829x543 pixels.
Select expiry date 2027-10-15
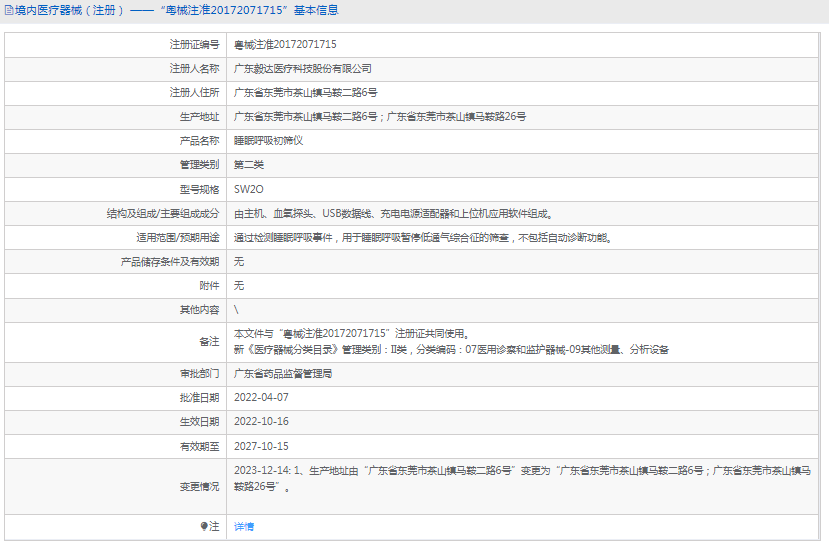click(261, 446)
